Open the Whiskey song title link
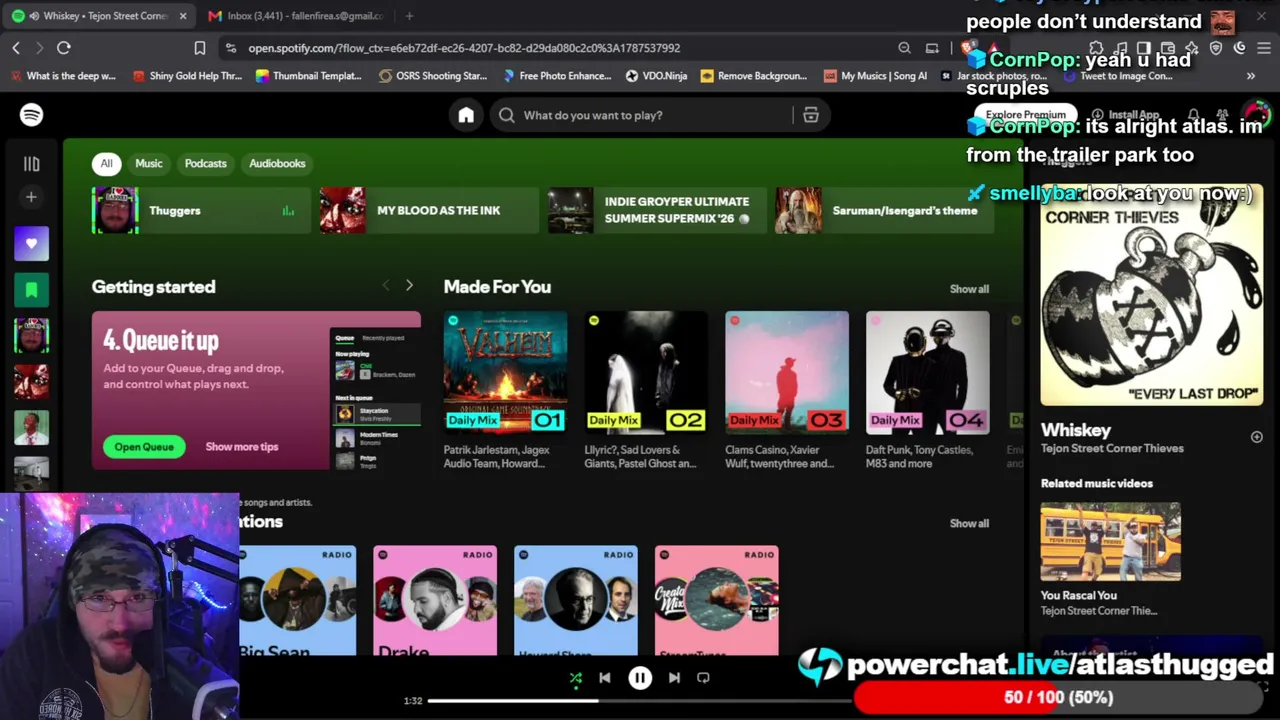1280x720 pixels. click(1076, 430)
